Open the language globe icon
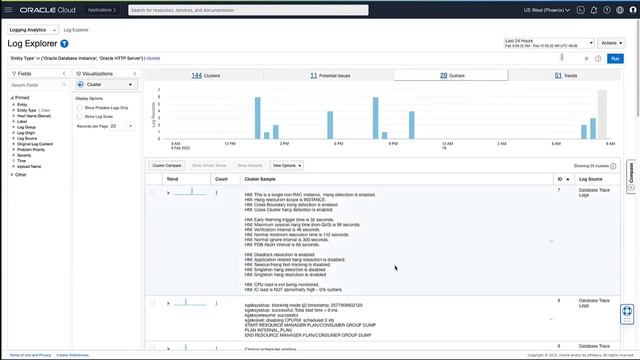Viewport: 640px width, 360px height. 620,10
